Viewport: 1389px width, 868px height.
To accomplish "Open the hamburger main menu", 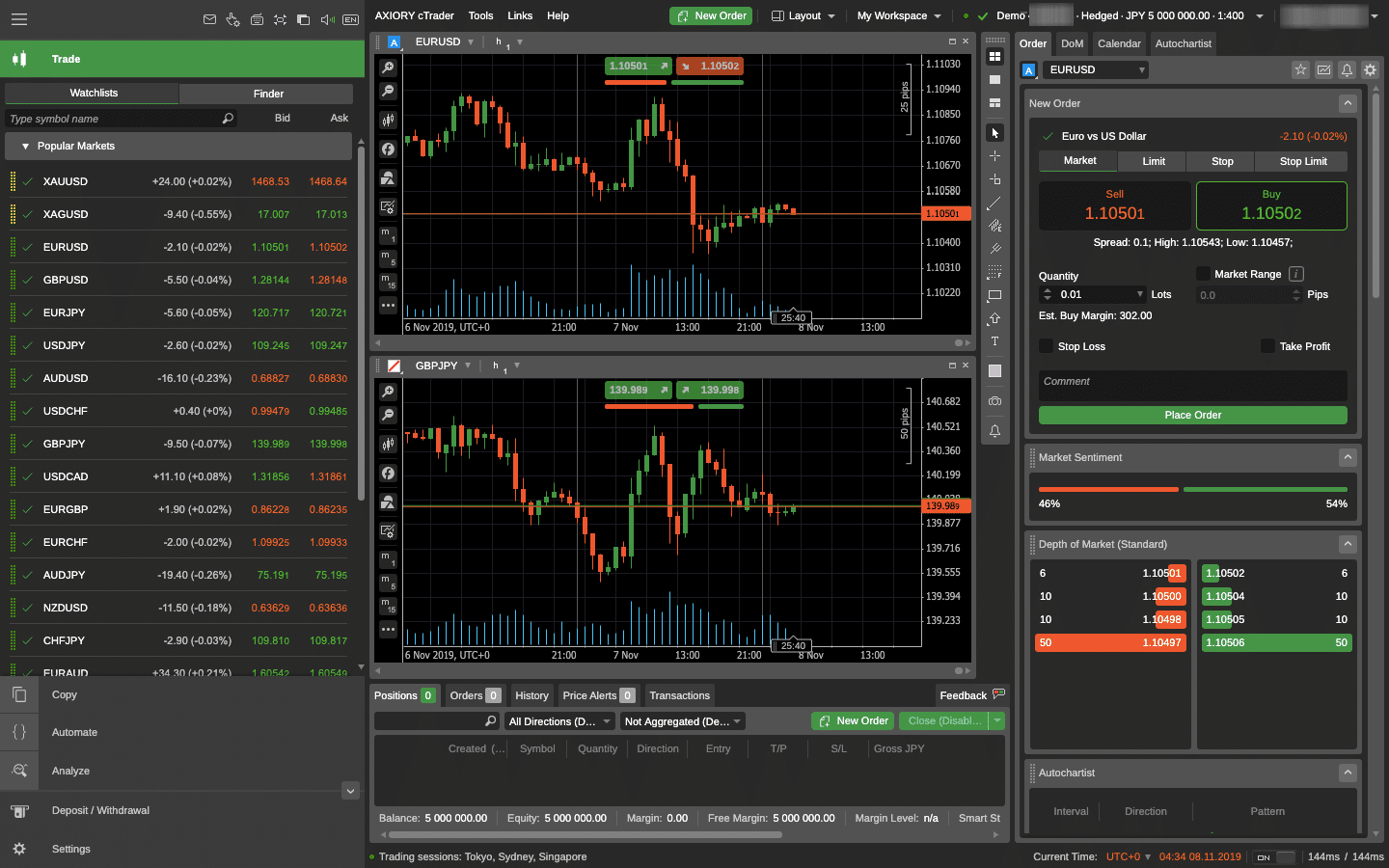I will [x=19, y=19].
